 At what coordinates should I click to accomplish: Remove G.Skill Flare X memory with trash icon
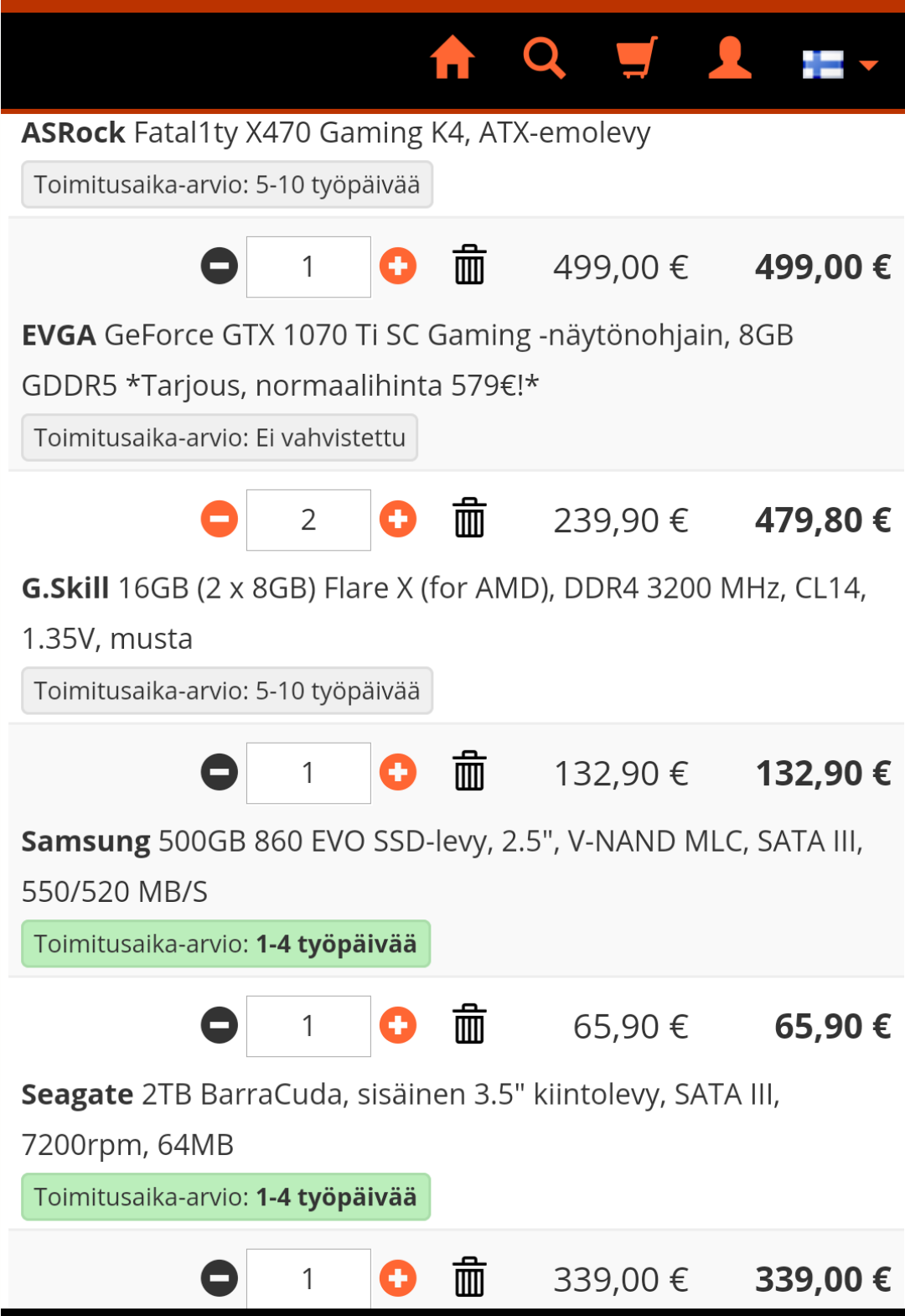tap(469, 773)
